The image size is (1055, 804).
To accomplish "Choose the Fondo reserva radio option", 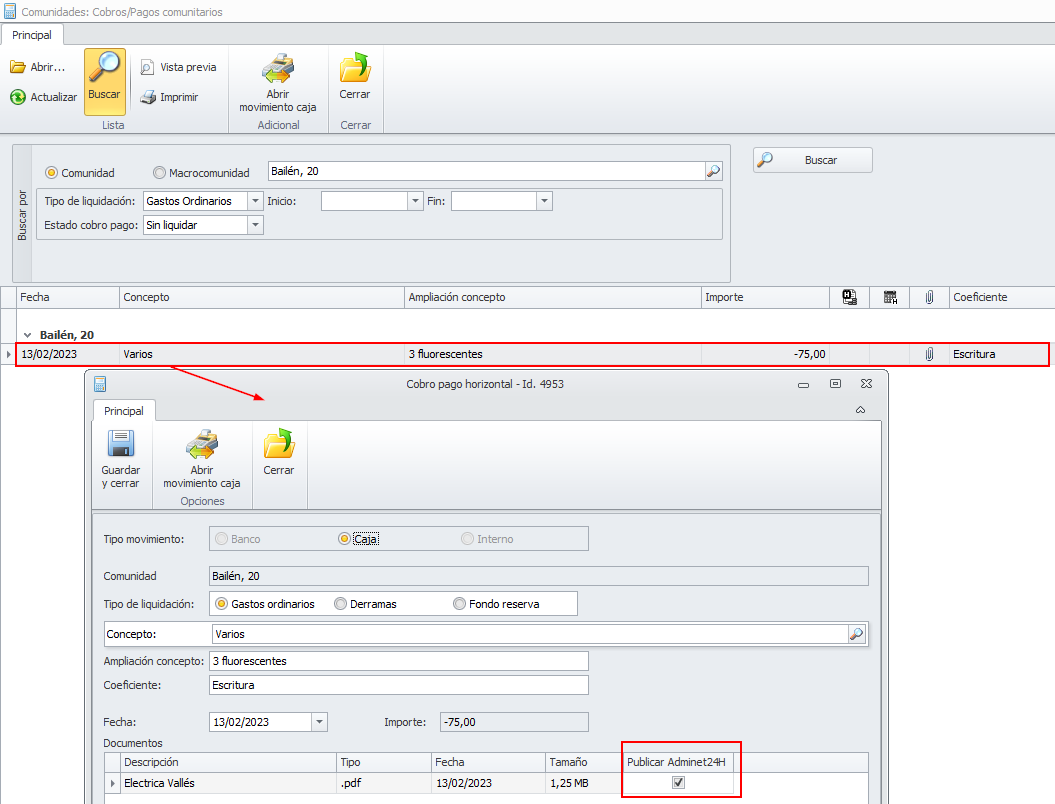I will point(459,604).
